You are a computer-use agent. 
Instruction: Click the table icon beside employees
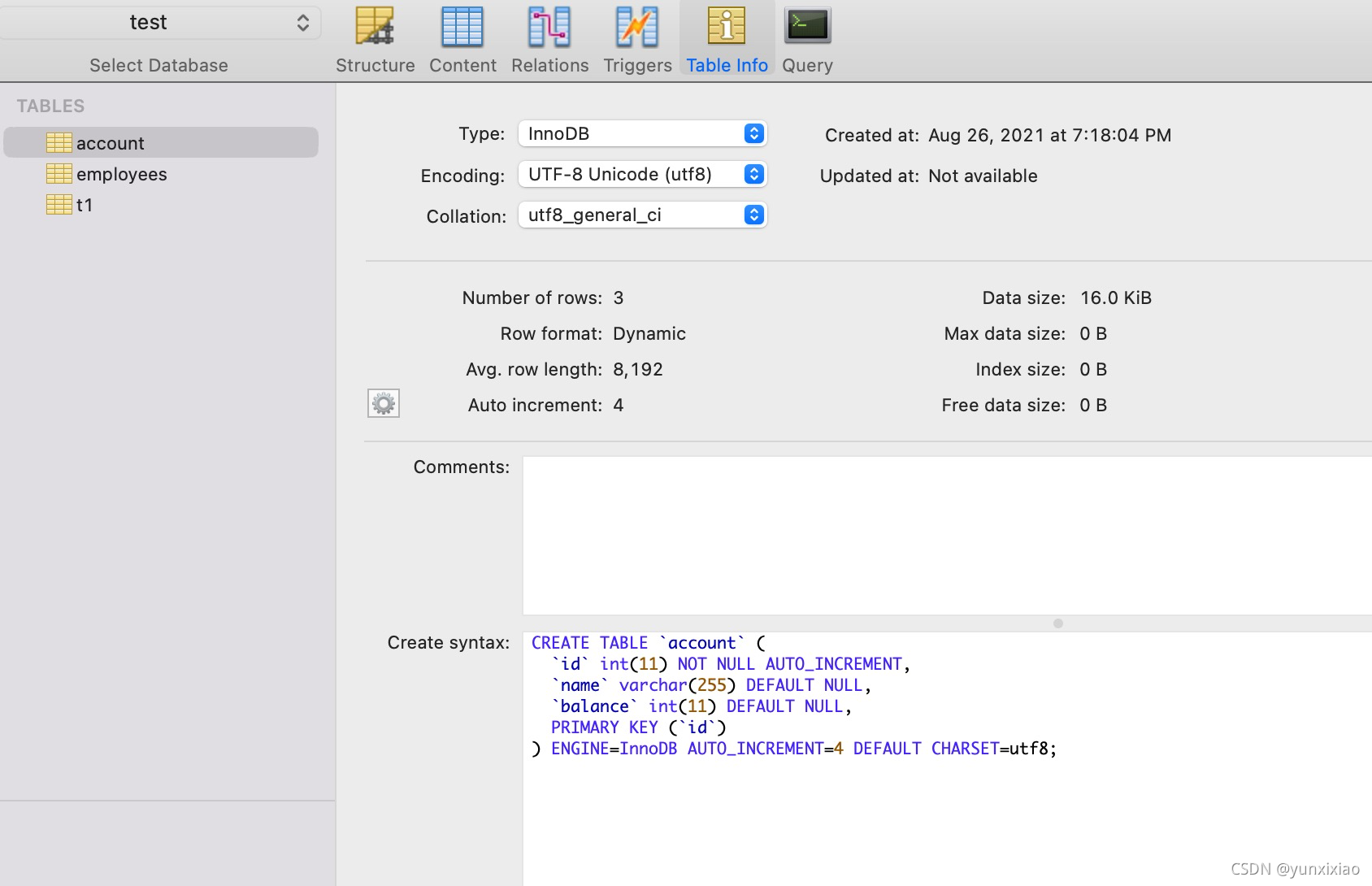[58, 173]
